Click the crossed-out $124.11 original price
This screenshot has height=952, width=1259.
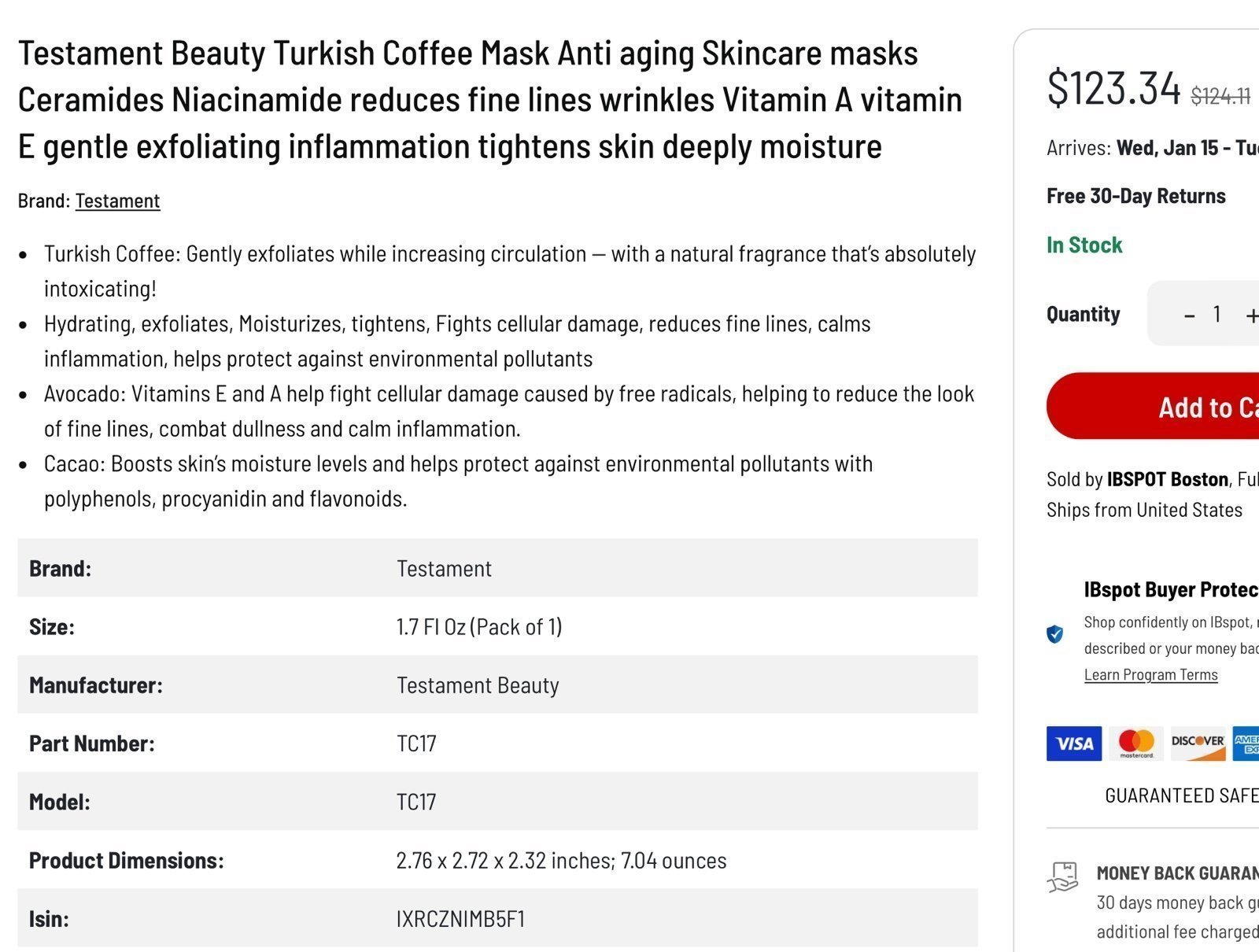(x=1220, y=96)
